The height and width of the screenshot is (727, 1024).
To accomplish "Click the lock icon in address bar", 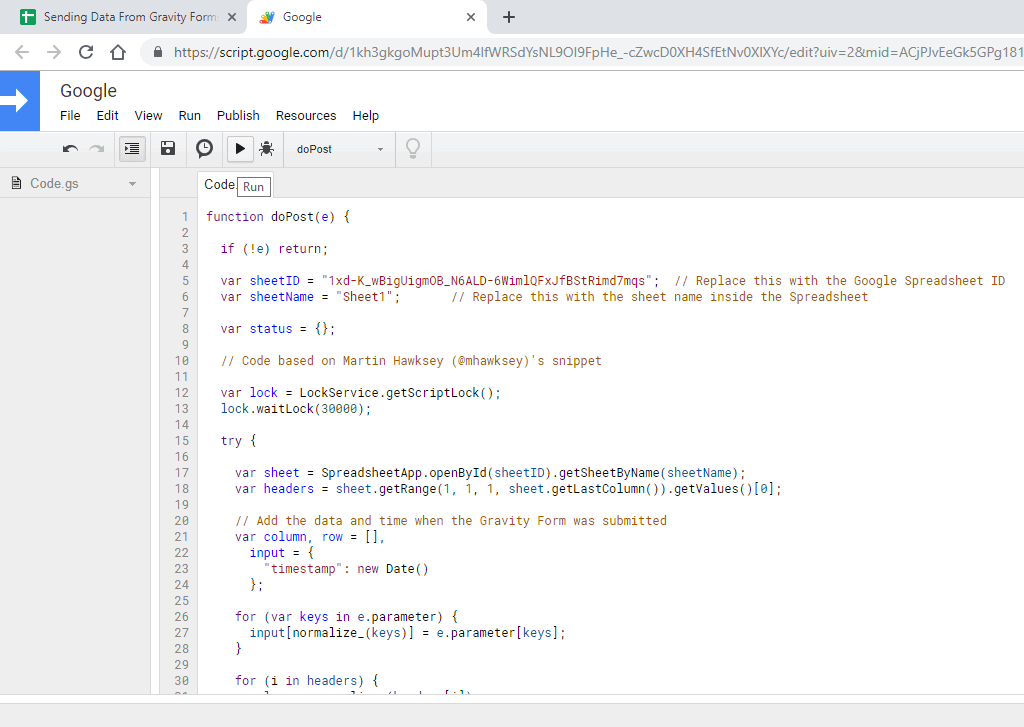I will click(x=157, y=52).
